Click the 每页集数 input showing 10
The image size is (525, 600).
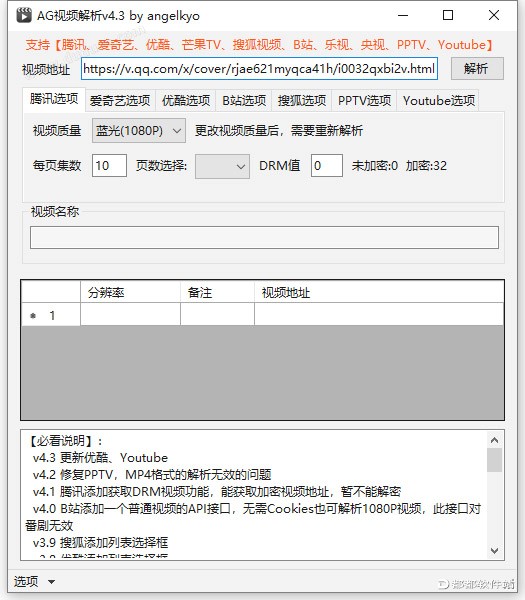click(109, 165)
